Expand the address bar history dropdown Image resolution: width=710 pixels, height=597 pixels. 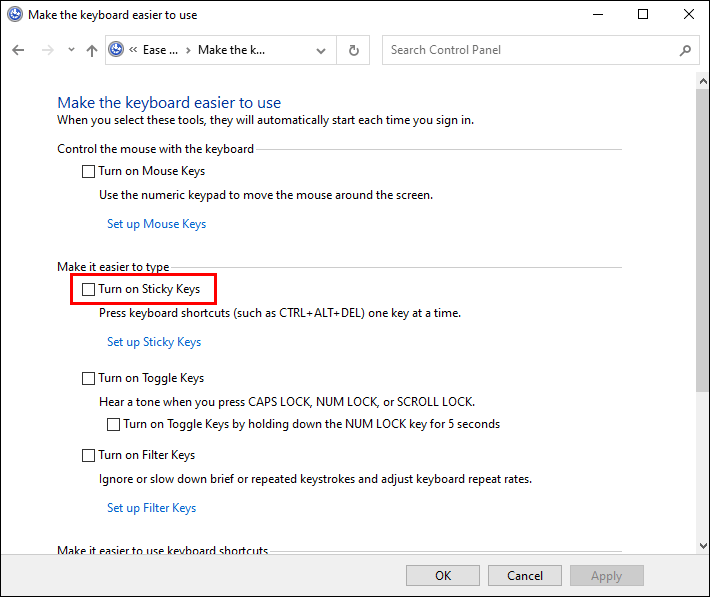tap(321, 50)
